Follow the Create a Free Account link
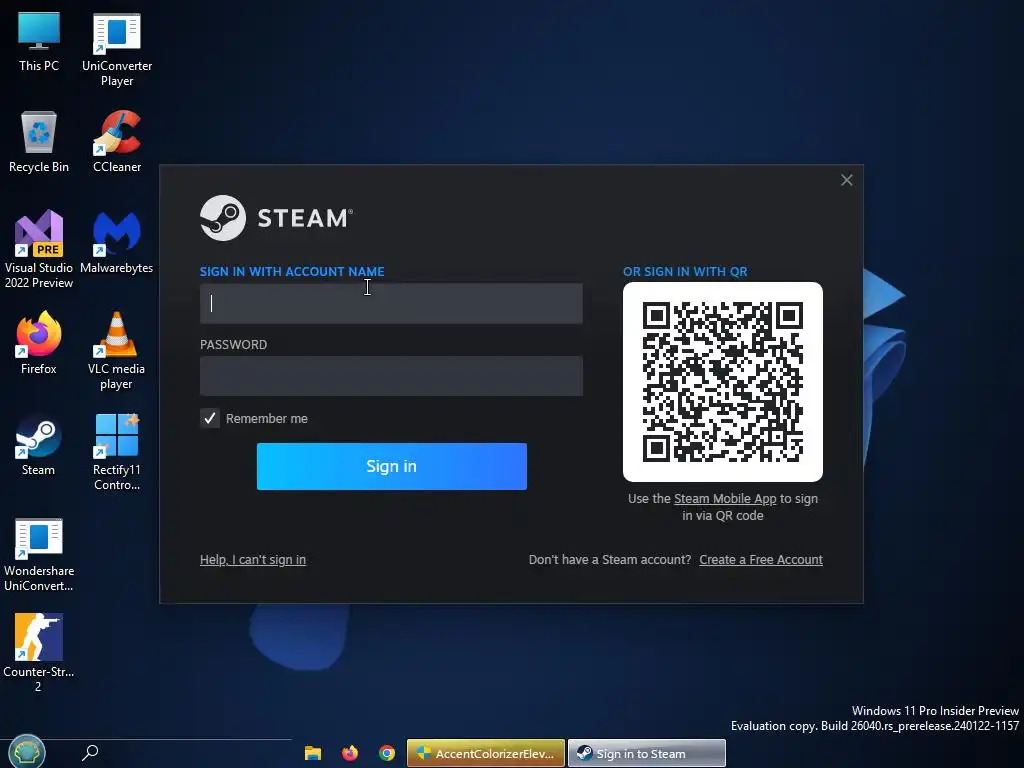1024x768 pixels. [761, 560]
